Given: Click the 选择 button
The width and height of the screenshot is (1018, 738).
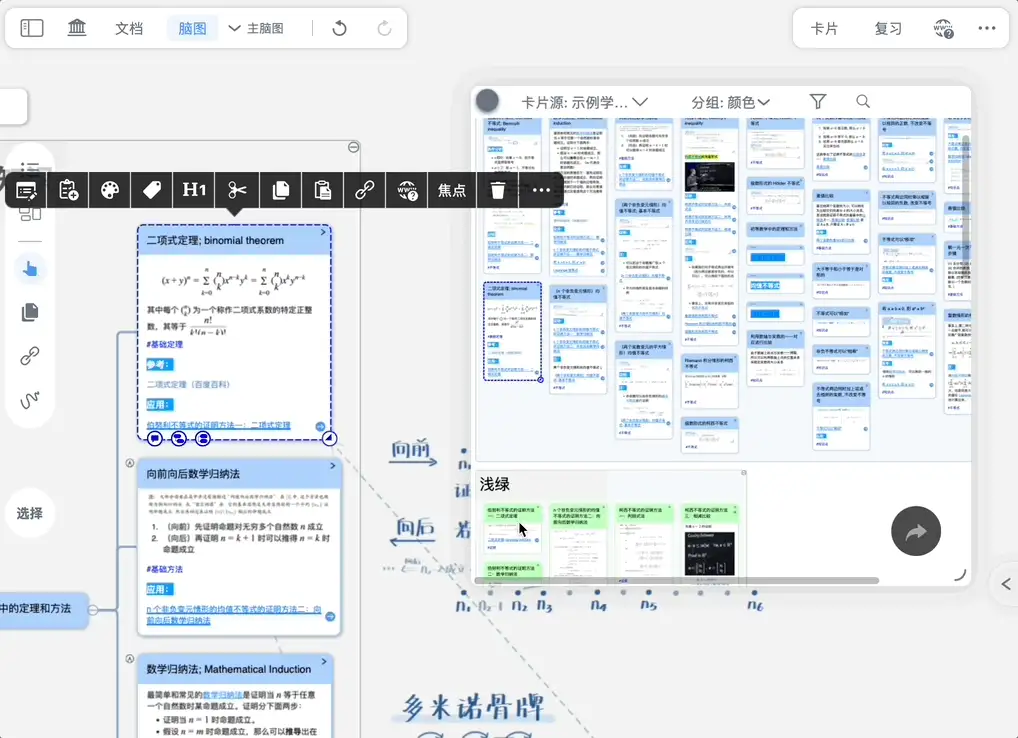Looking at the screenshot, I should [30, 513].
